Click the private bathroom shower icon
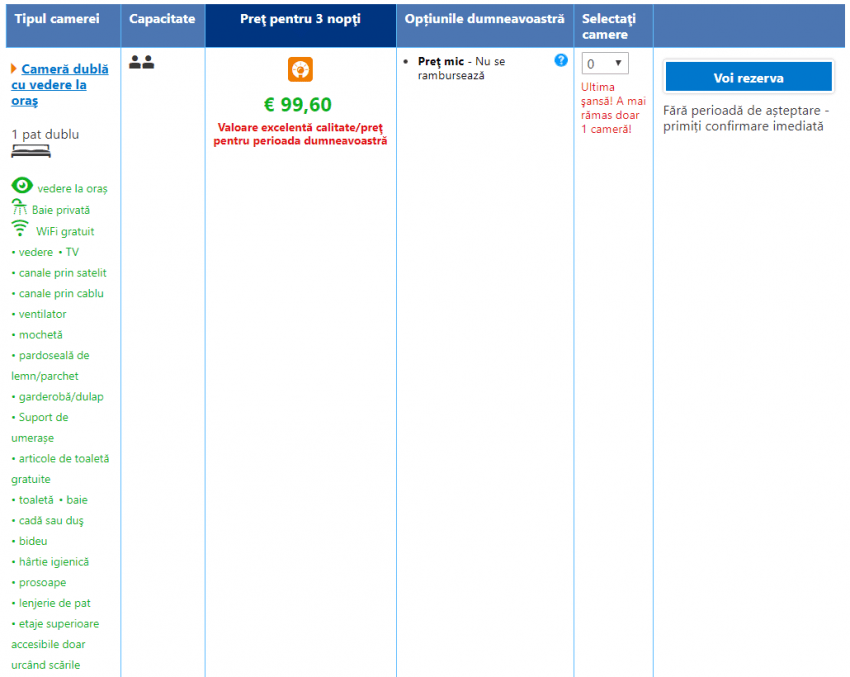 click(20, 208)
